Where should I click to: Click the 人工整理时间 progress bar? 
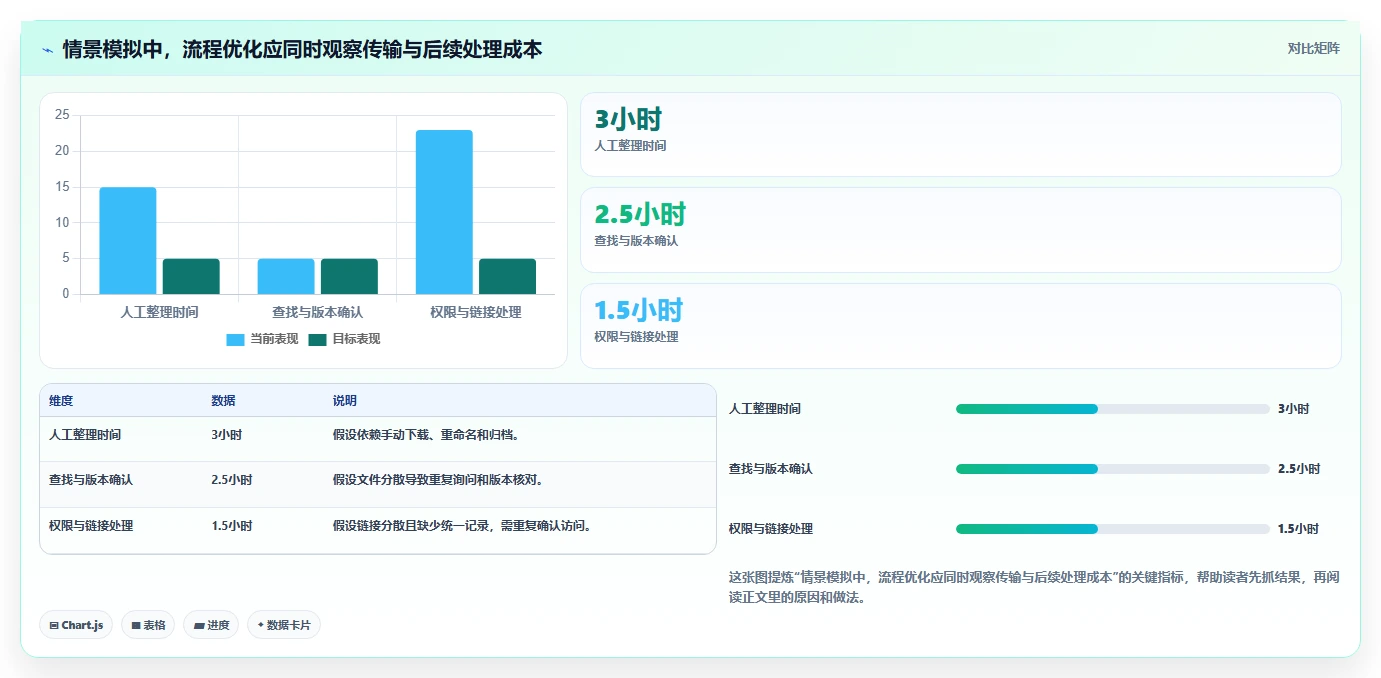(x=1112, y=409)
